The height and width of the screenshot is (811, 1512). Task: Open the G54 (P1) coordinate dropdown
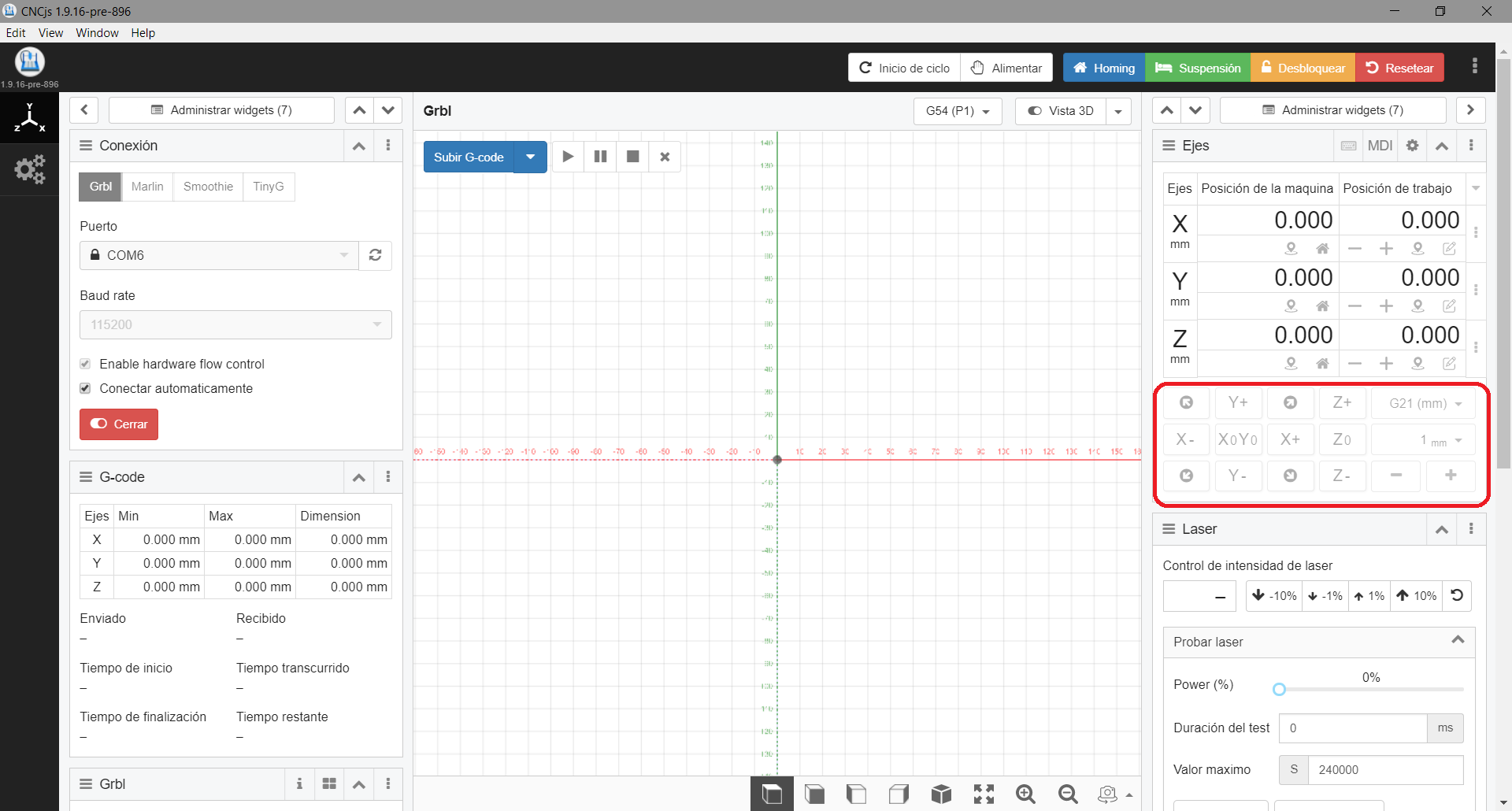(x=957, y=111)
